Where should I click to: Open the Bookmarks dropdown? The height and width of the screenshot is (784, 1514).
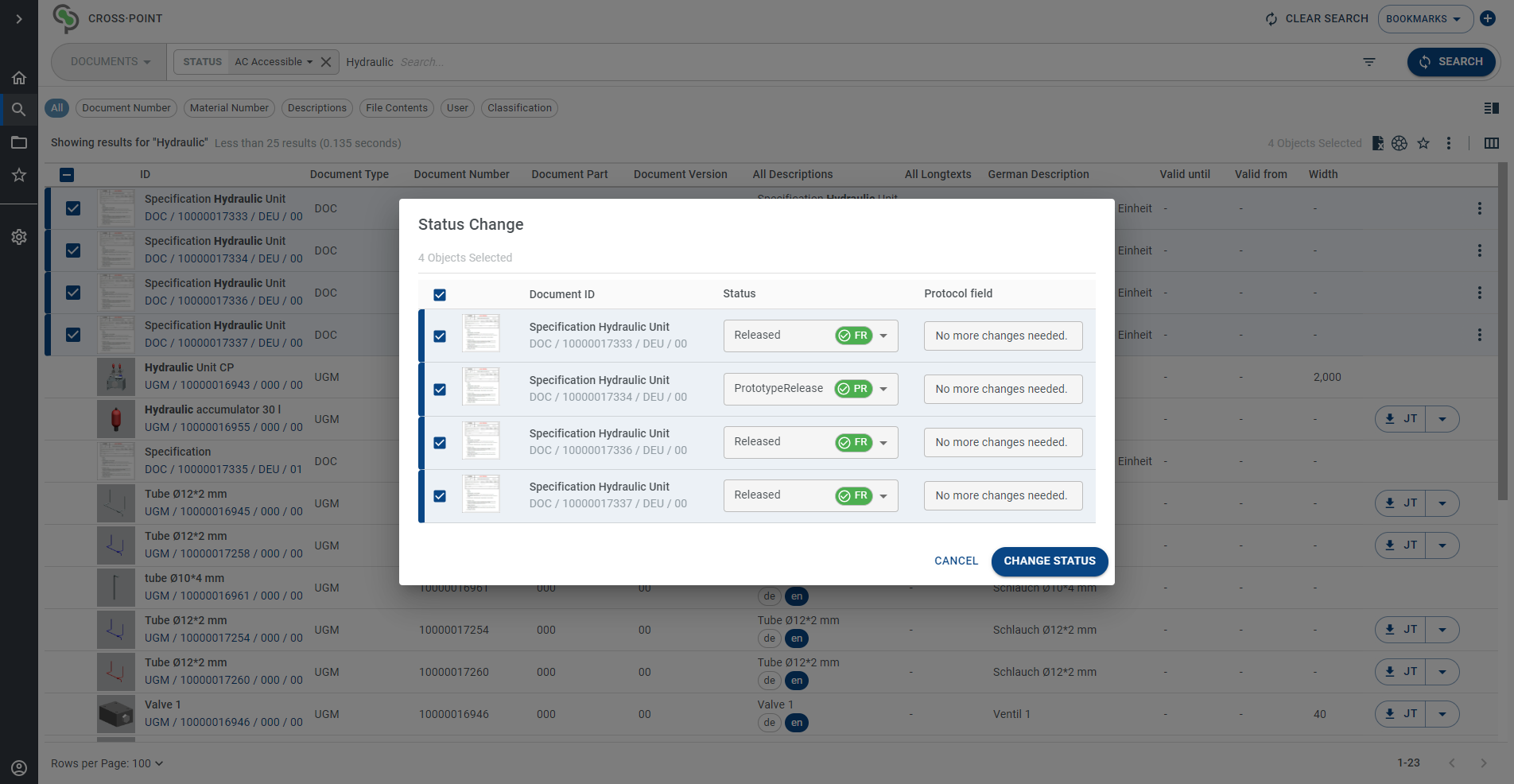click(1424, 19)
